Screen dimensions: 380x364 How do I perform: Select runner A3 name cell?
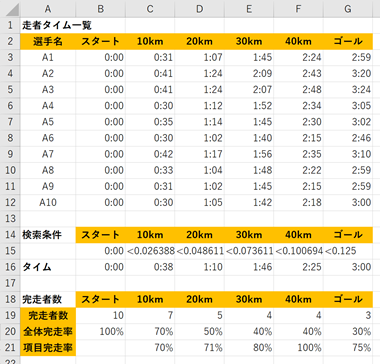pyautogui.click(x=48, y=90)
